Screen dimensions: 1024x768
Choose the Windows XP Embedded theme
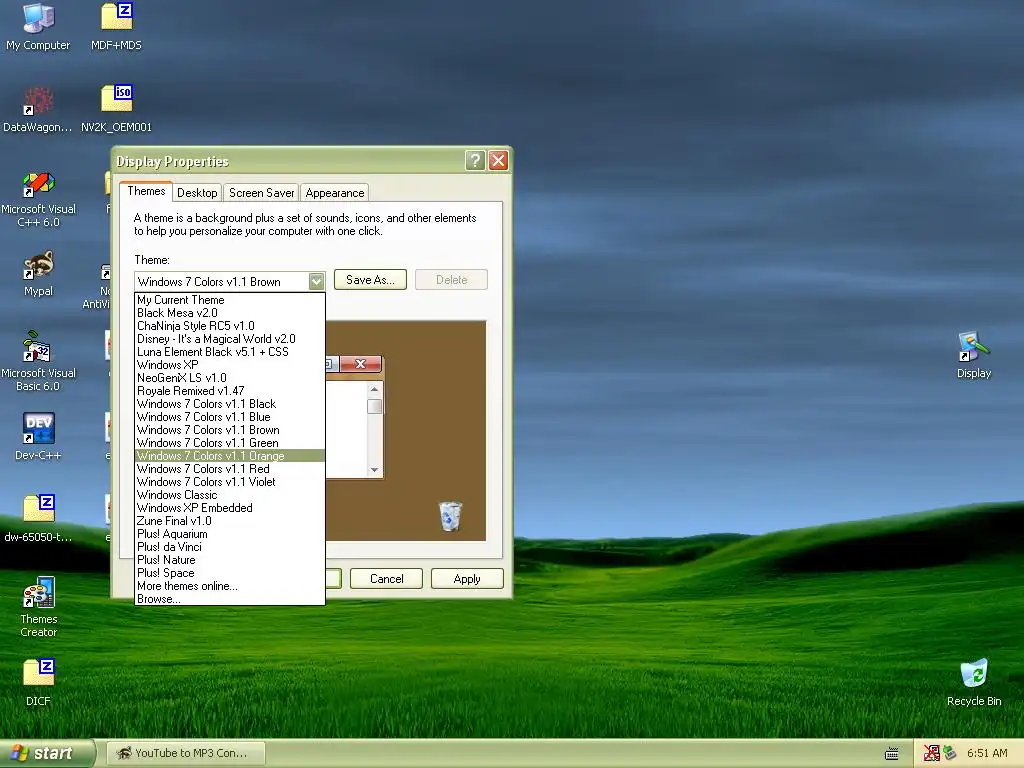pos(229,508)
